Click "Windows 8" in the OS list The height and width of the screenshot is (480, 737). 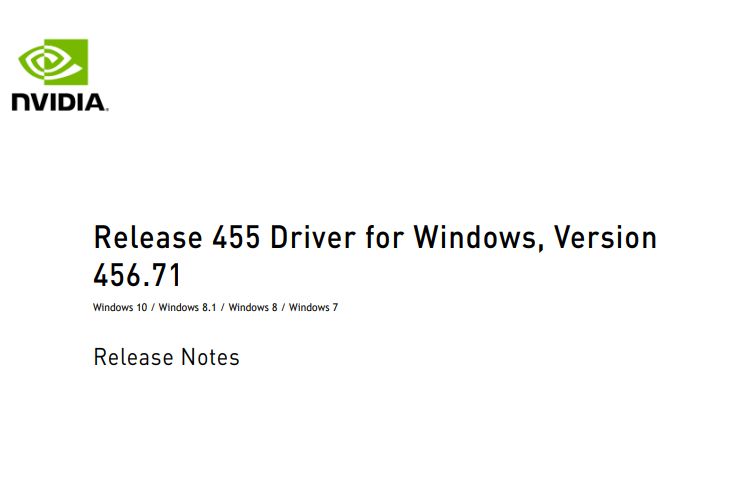pyautogui.click(x=253, y=307)
